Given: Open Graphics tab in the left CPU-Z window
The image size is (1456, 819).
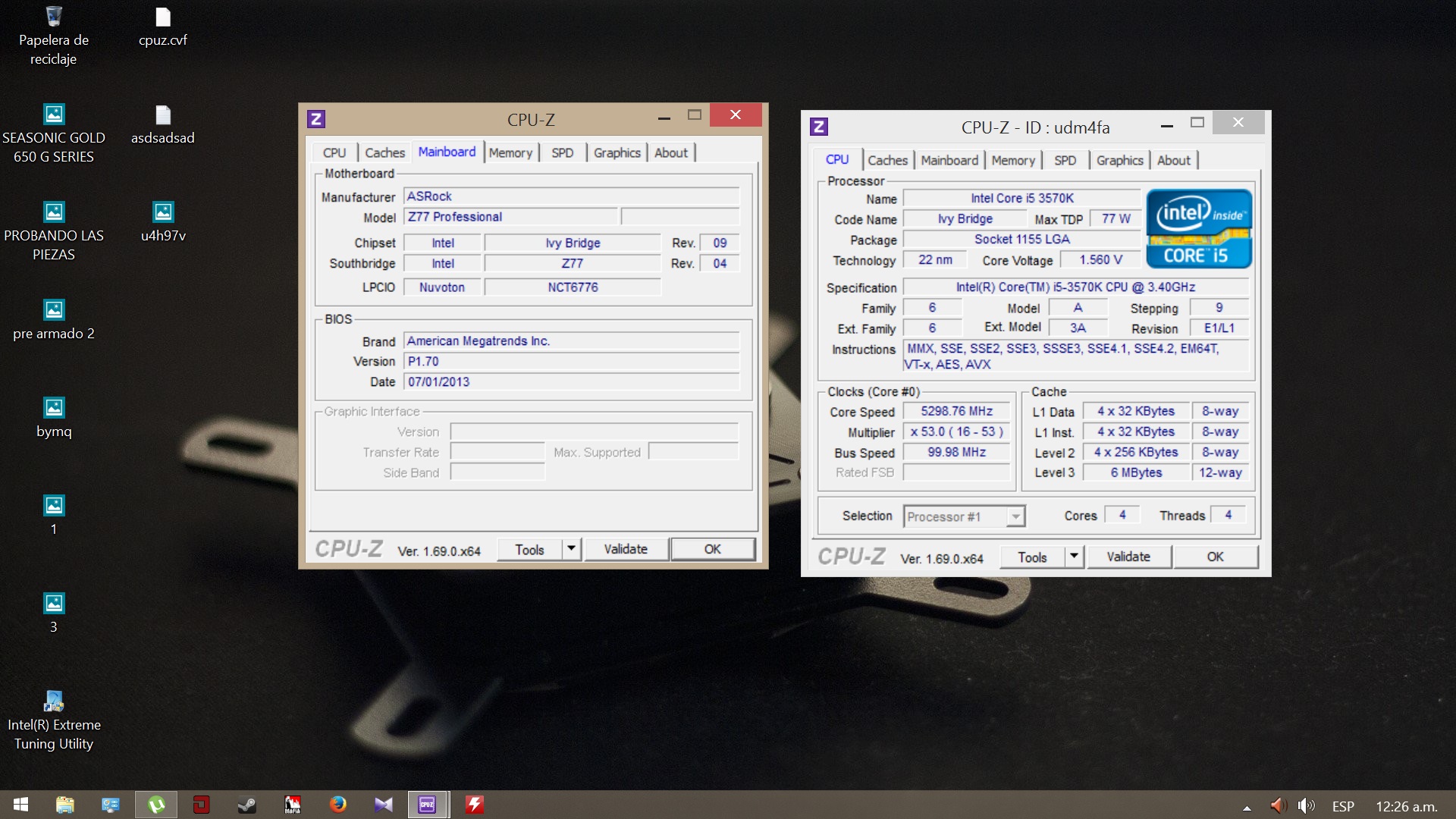Looking at the screenshot, I should pos(617,152).
